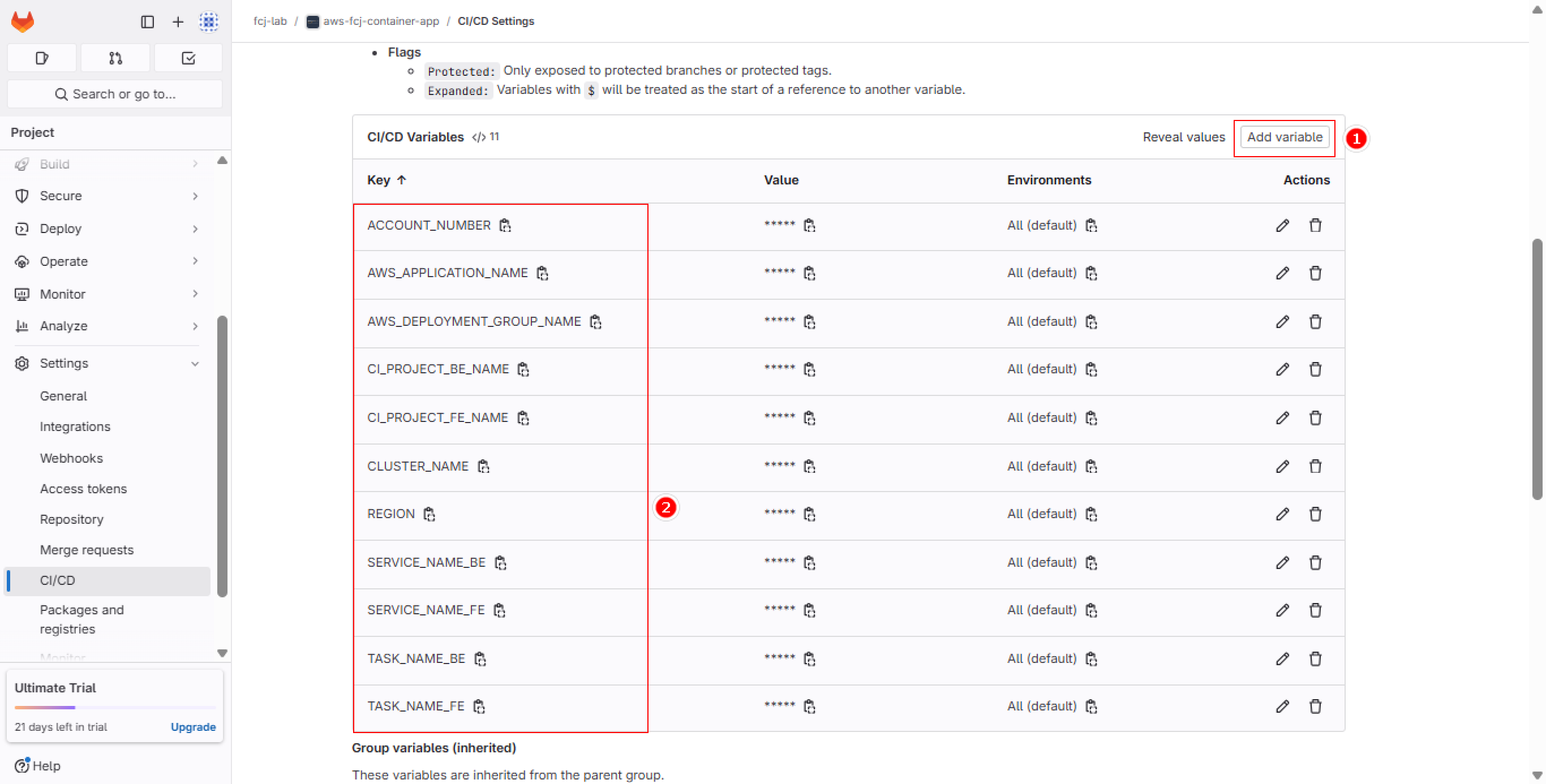The height and width of the screenshot is (784, 1546).
Task: Open Repository settings
Action: 71,519
